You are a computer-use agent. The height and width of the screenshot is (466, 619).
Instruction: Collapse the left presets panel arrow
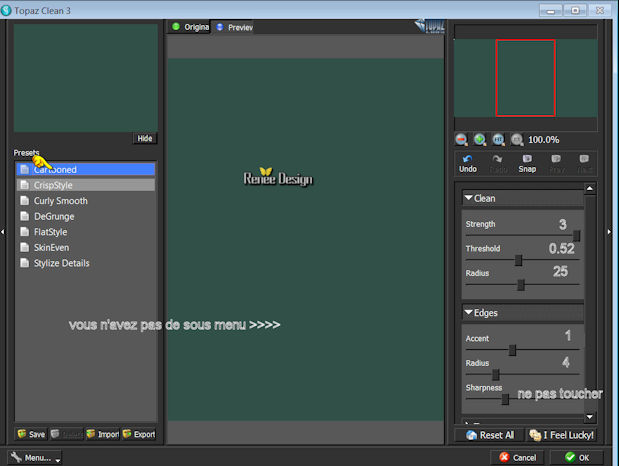click(3, 232)
